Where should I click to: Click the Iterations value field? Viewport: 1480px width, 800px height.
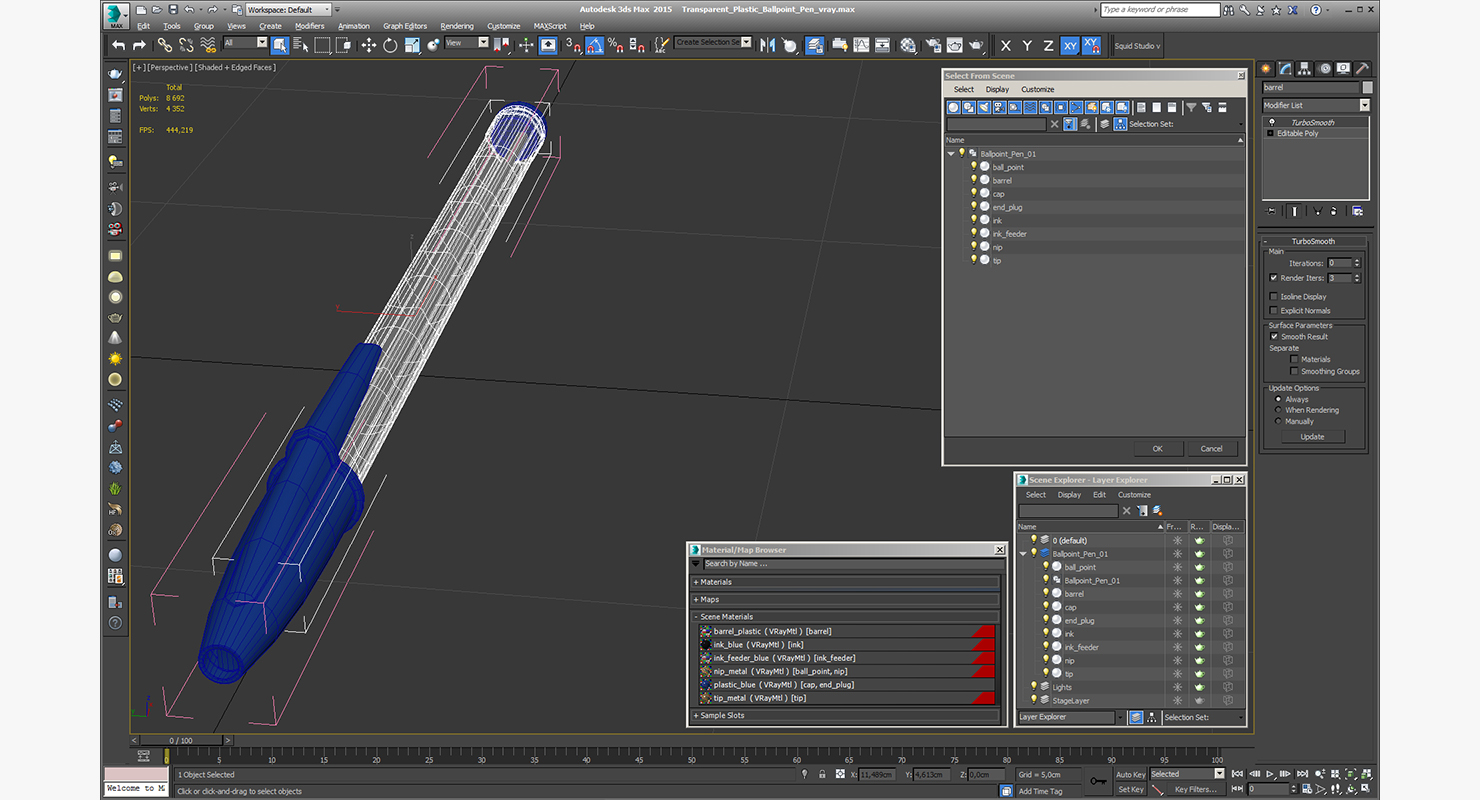1337,263
